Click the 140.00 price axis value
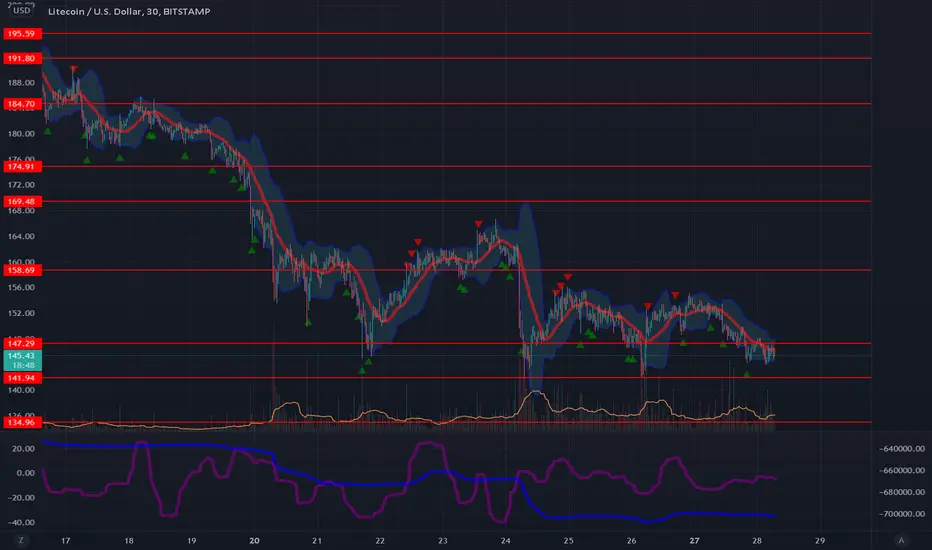Viewport: 932px width, 550px height. (21, 390)
